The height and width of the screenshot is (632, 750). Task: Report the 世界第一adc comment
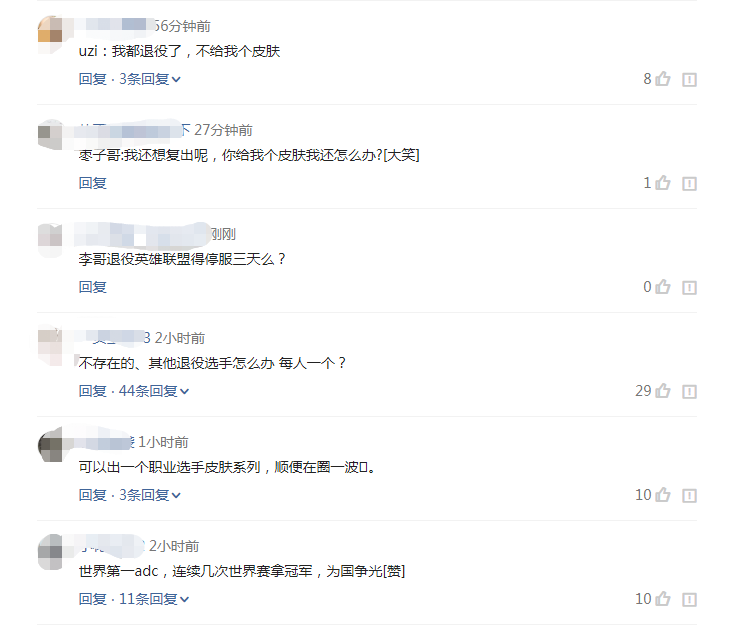[689, 599]
